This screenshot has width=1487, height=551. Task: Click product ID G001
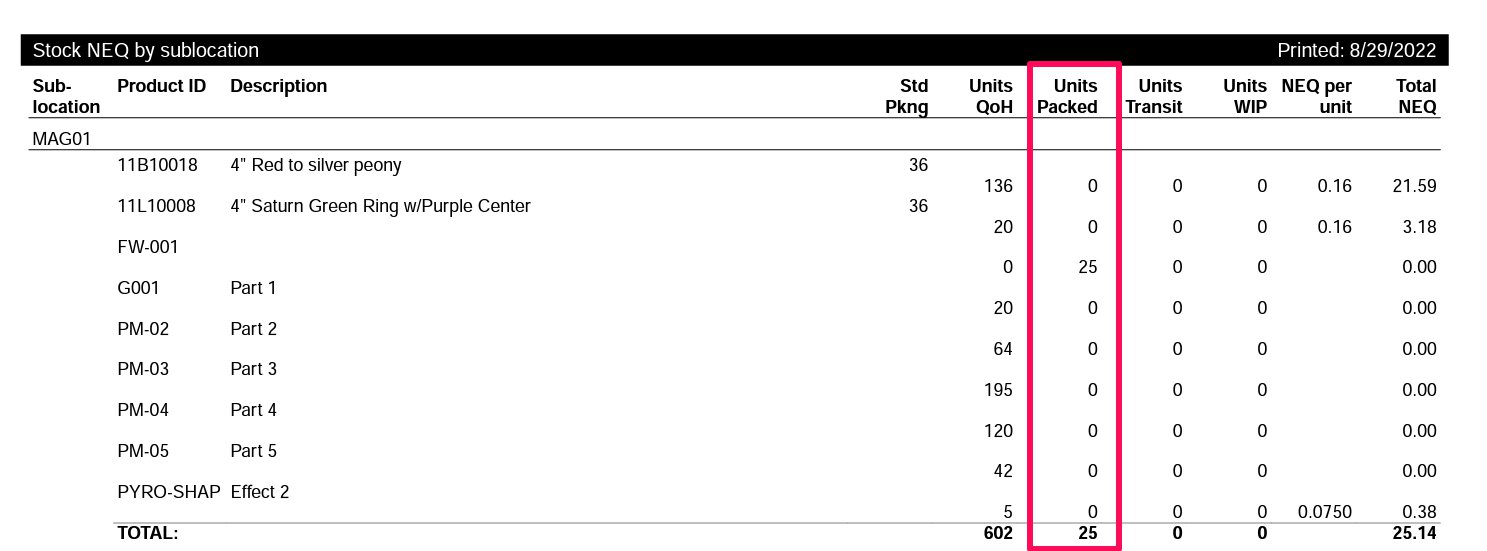138,288
